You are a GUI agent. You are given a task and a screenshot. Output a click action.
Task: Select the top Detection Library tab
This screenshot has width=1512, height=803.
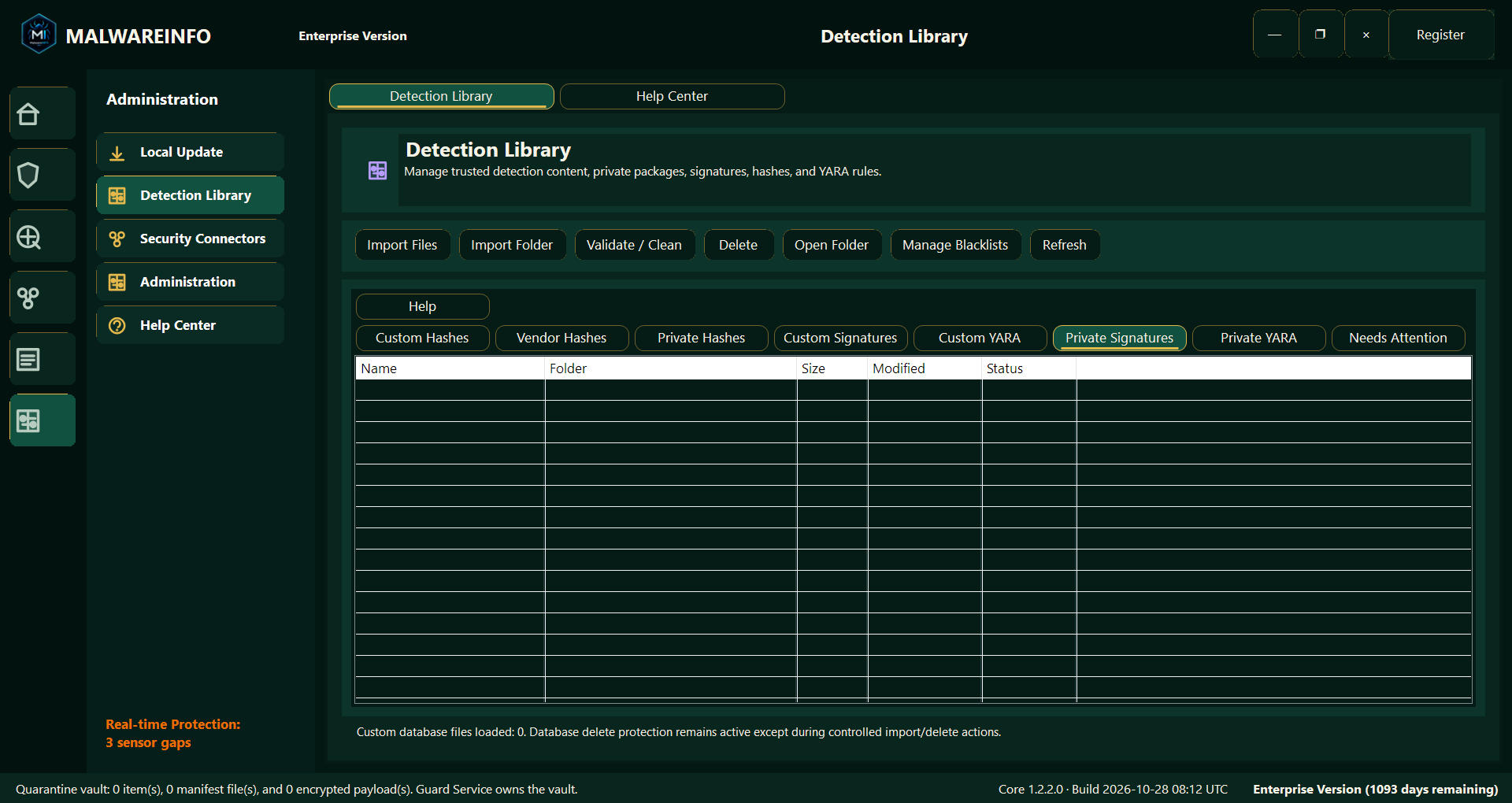[x=442, y=96]
